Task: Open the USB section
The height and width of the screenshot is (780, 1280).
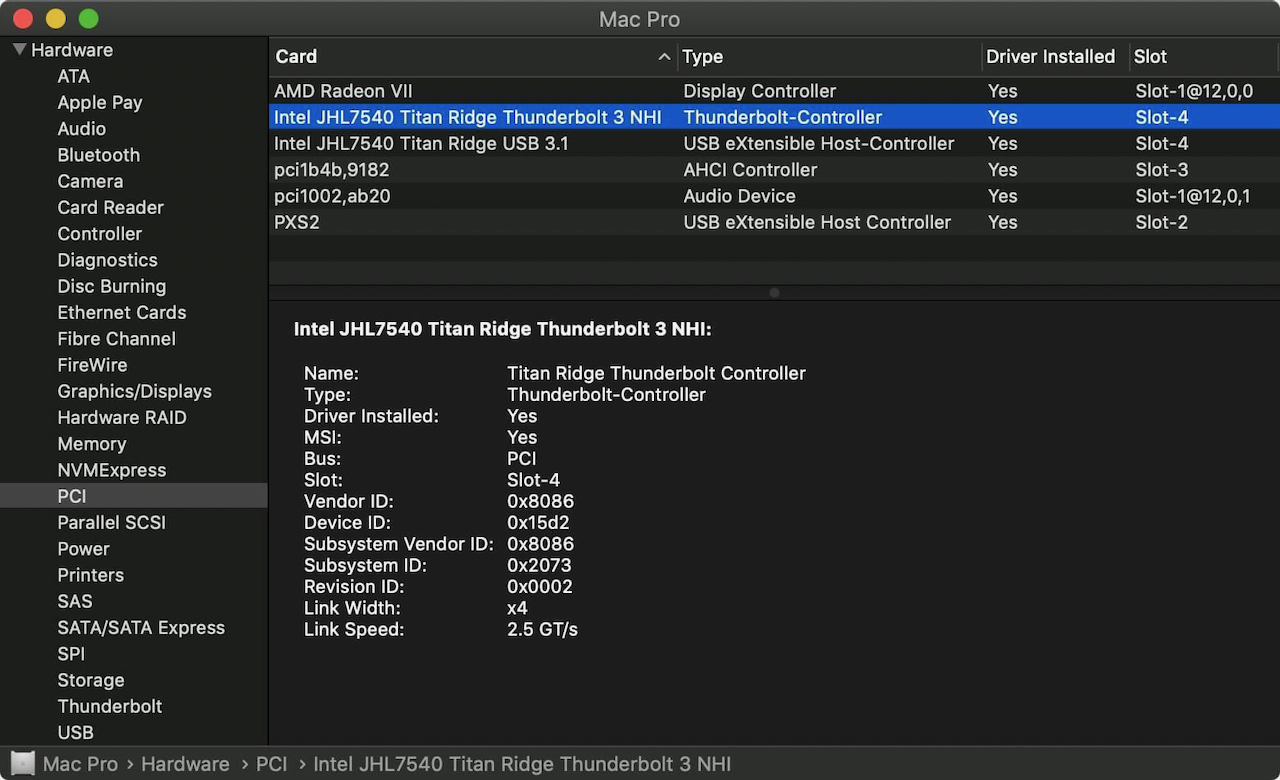Action: [x=76, y=732]
